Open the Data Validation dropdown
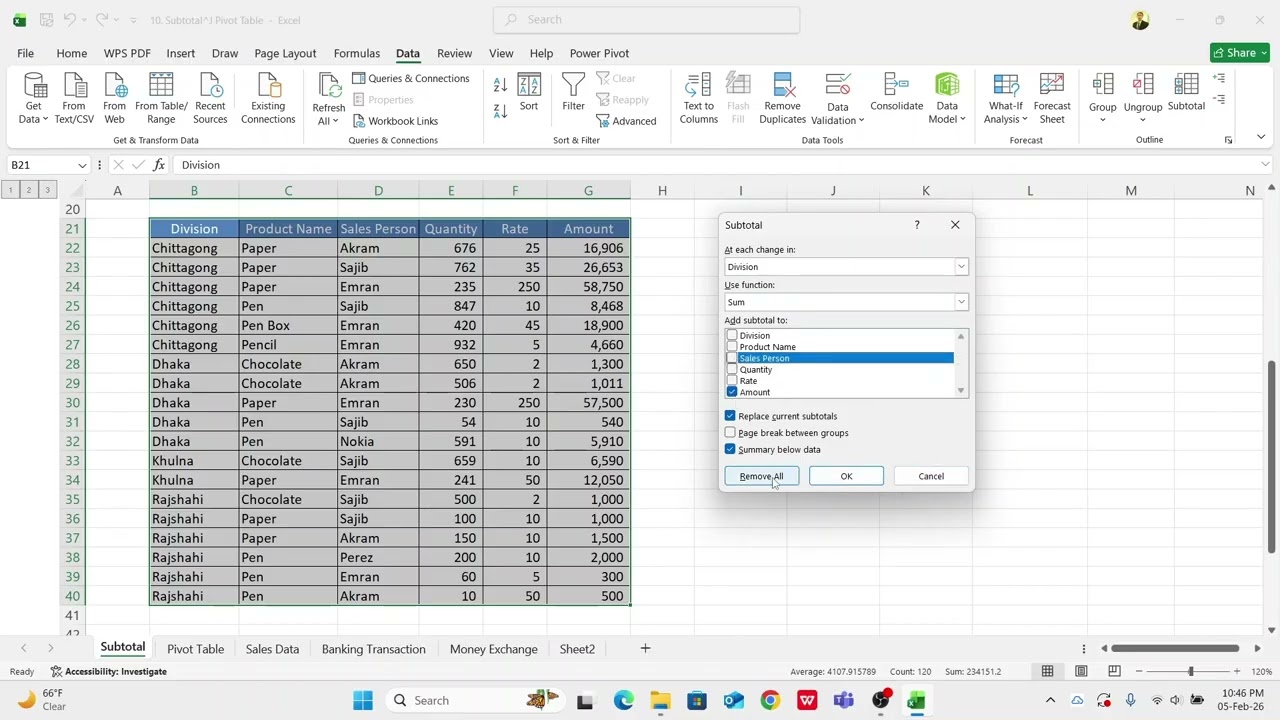Viewport: 1280px width, 720px height. [x=838, y=99]
